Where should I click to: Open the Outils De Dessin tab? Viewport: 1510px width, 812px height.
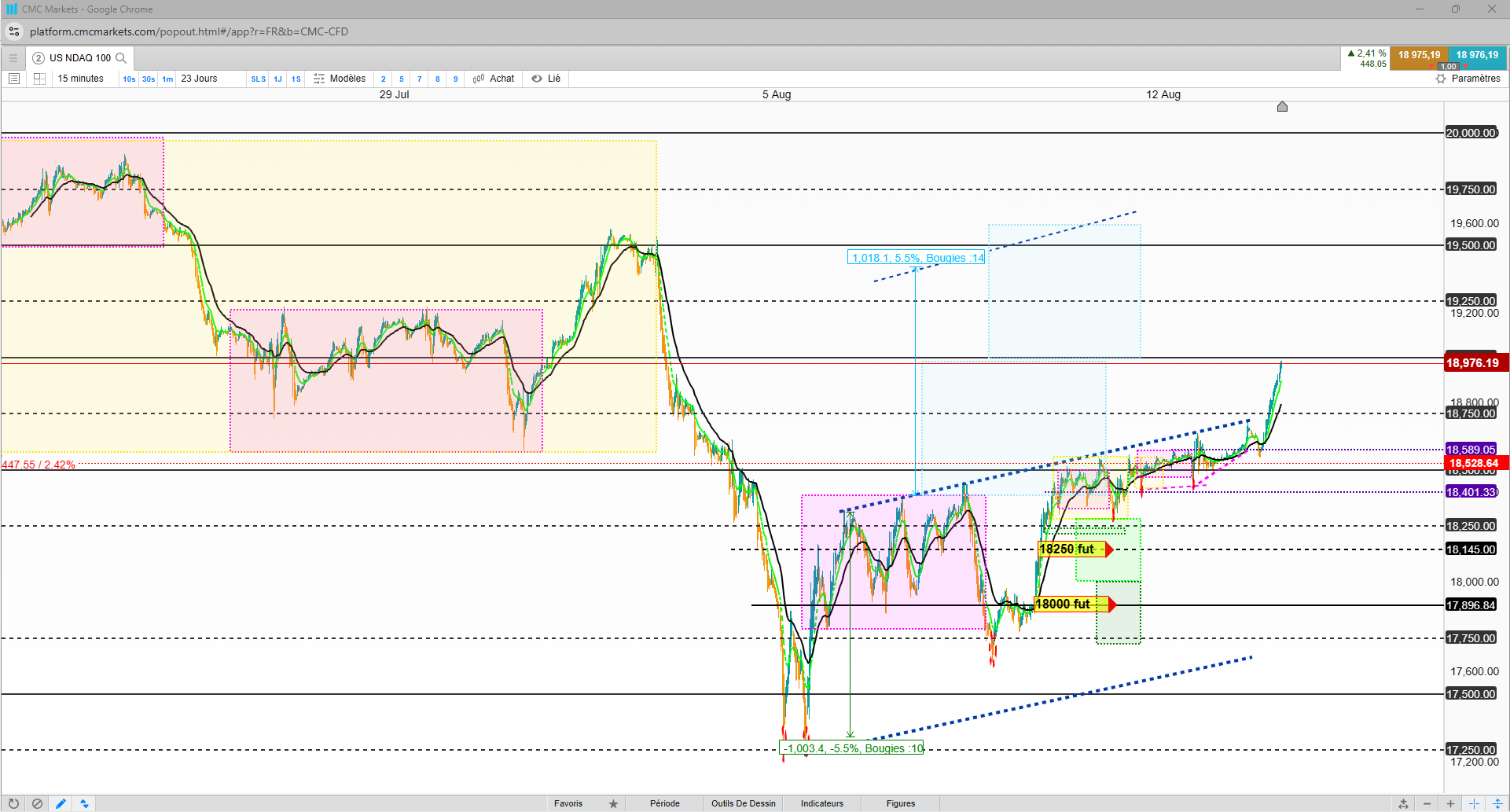[744, 803]
